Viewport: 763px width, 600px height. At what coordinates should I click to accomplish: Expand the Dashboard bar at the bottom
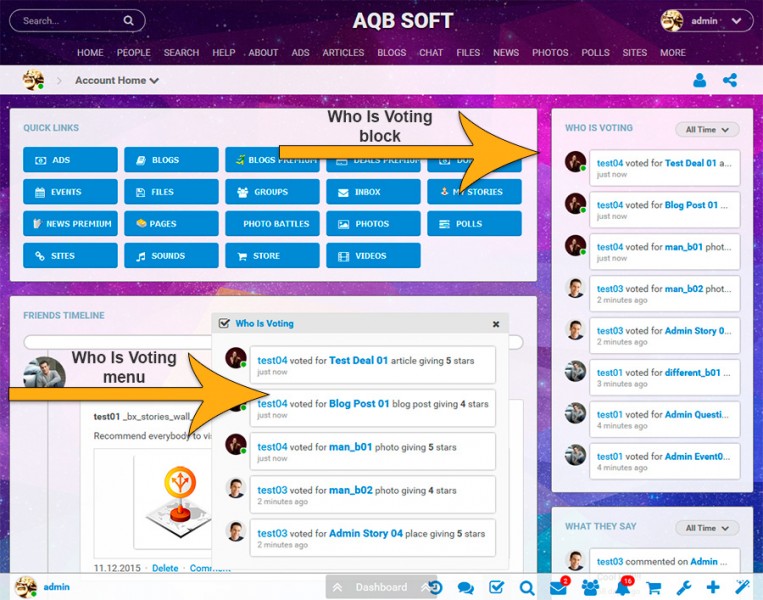(x=381, y=587)
